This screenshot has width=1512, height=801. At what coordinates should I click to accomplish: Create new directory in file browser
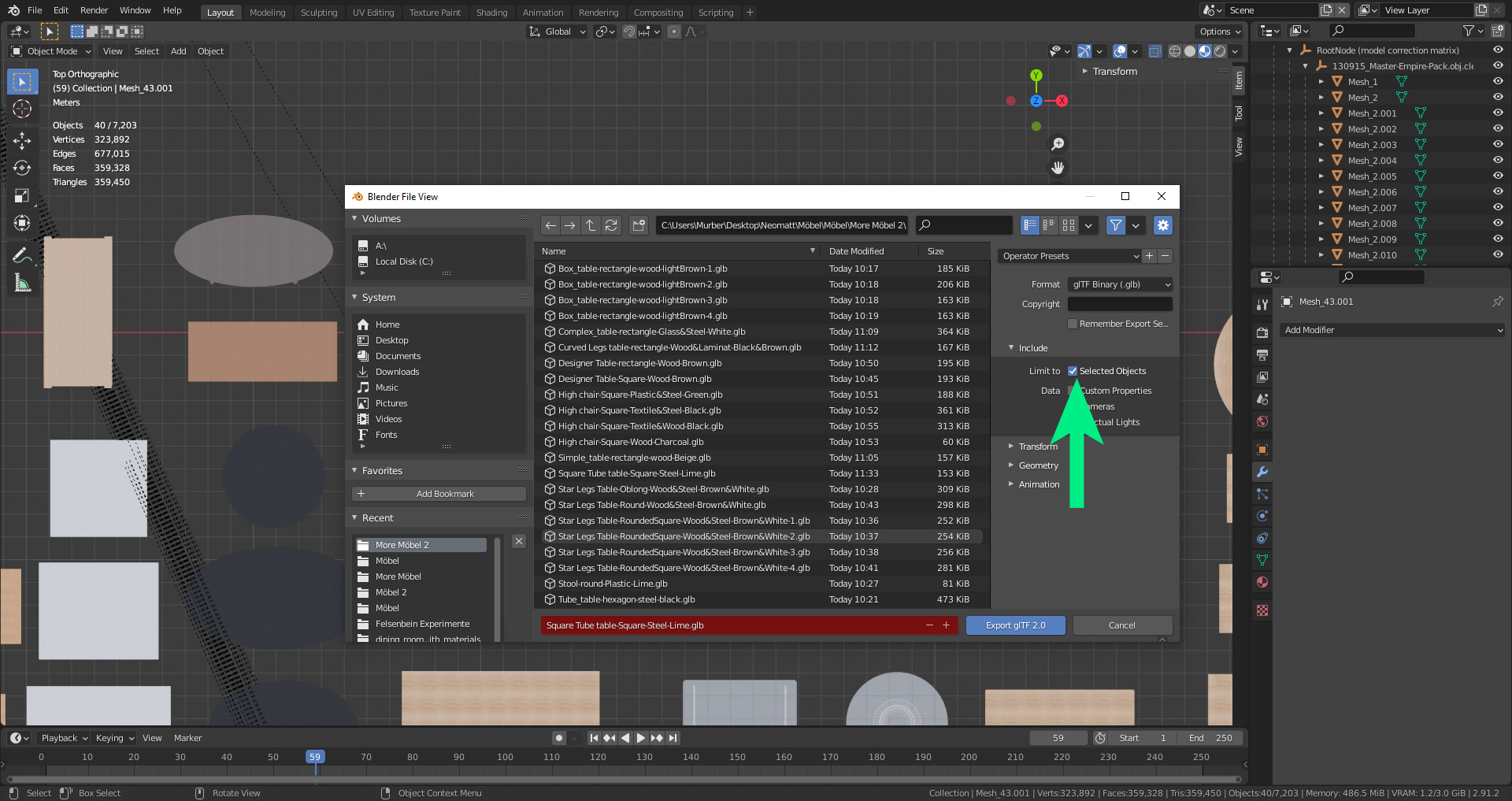(x=639, y=225)
